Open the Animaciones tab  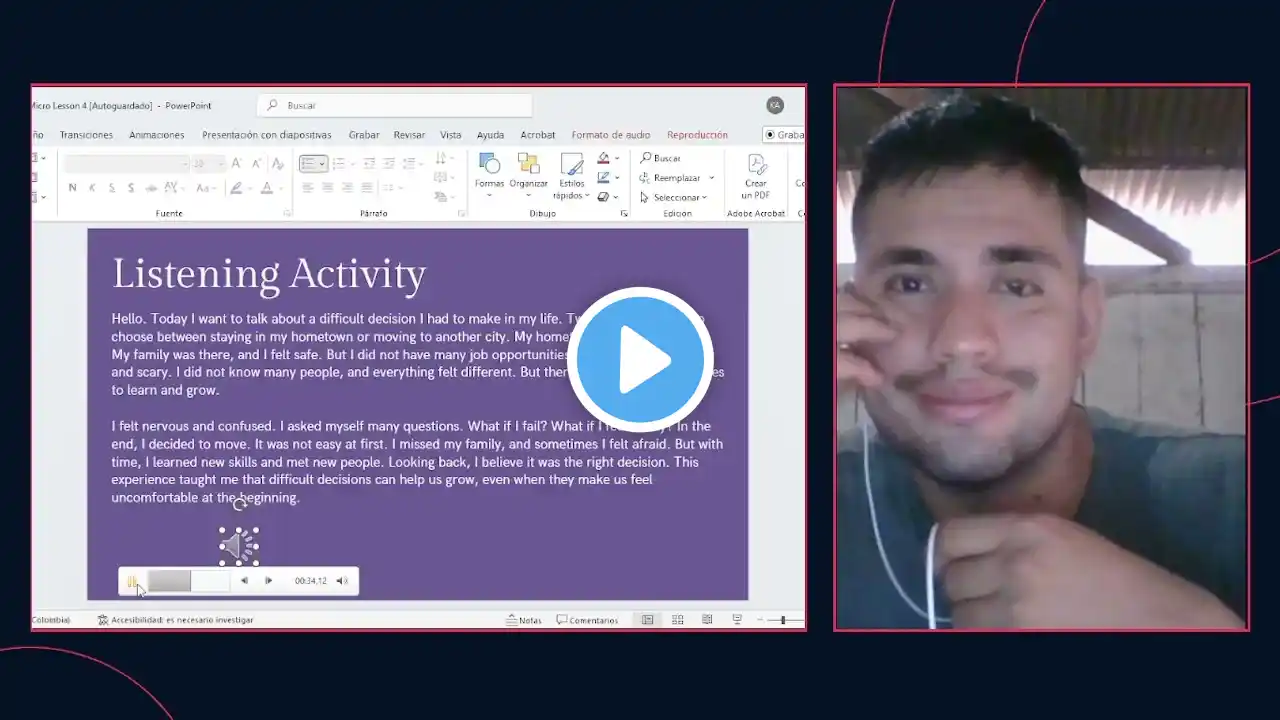point(157,135)
